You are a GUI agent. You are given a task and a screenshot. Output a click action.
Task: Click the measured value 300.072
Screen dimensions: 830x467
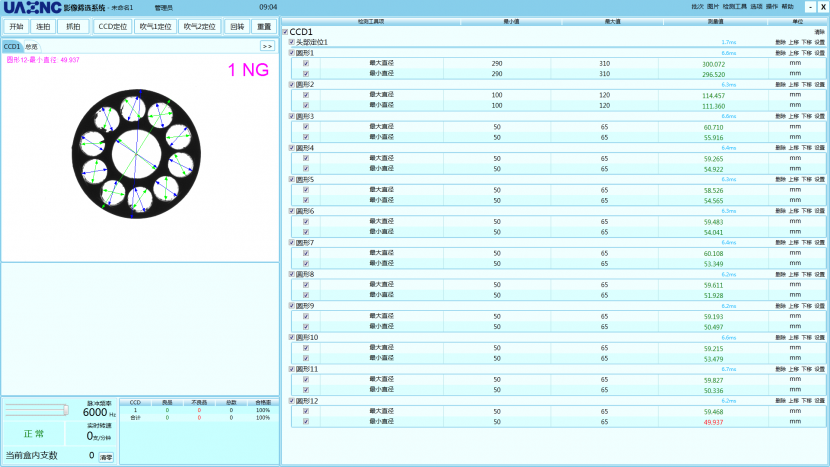pyautogui.click(x=713, y=65)
